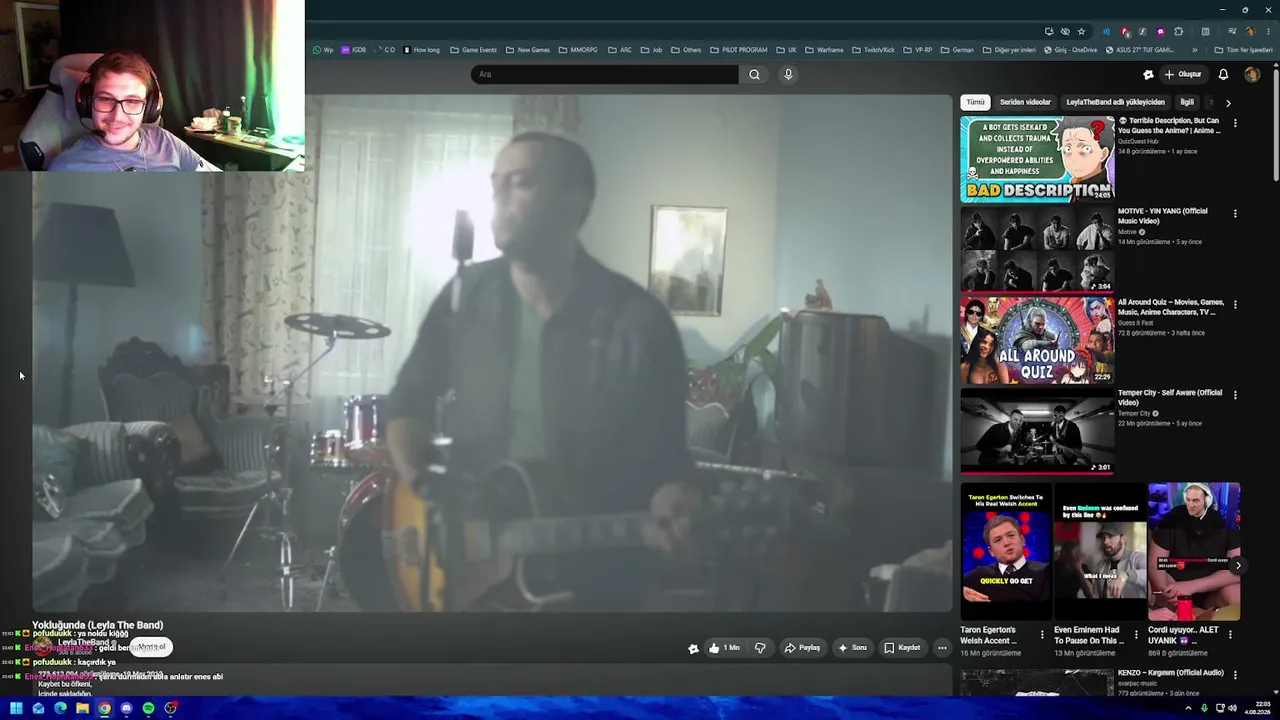Save the video with 'Kaydet' button
1280x720 pixels.
point(902,648)
